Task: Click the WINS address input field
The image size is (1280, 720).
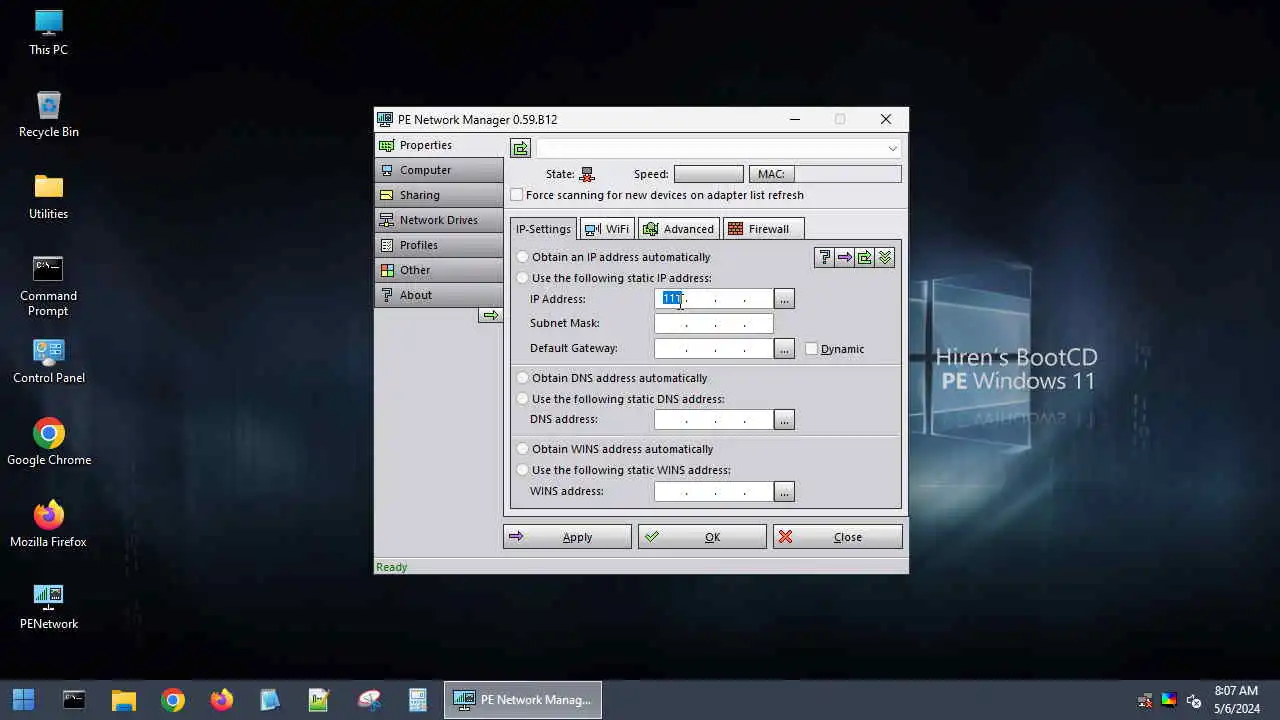Action: pos(714,491)
